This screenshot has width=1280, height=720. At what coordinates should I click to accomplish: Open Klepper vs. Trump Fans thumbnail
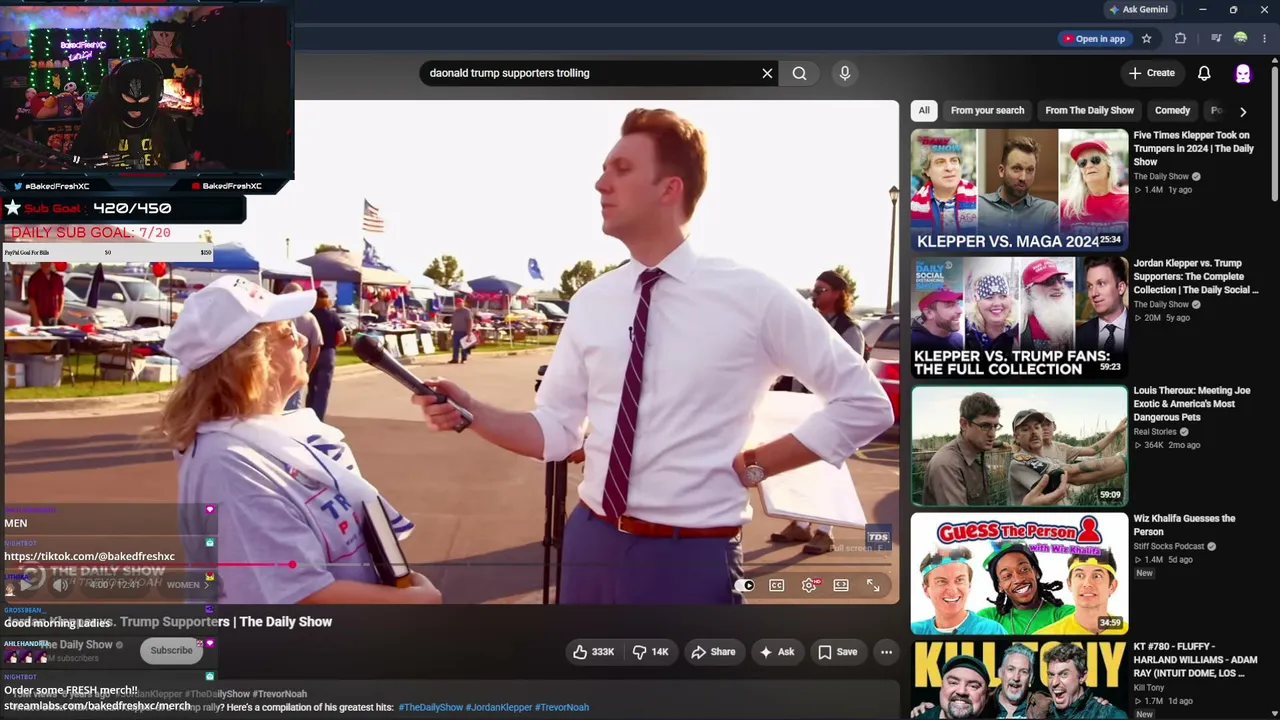[1019, 317]
